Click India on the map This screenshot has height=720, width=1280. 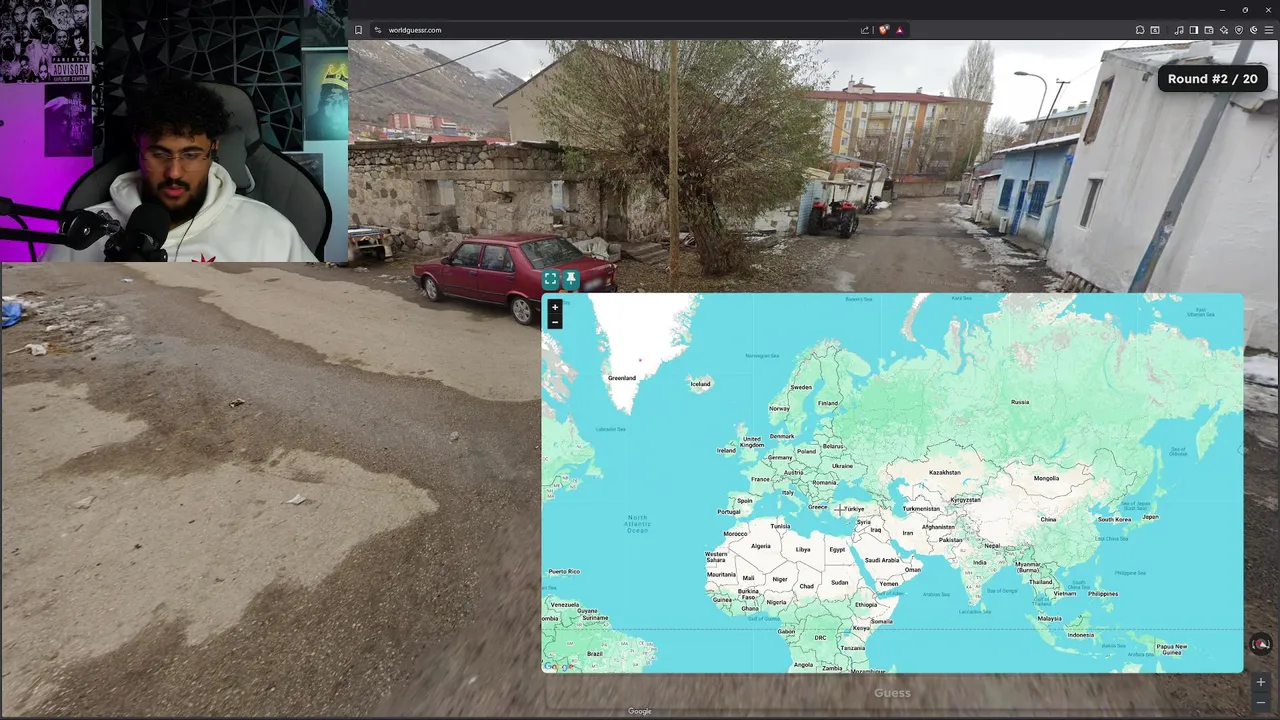click(980, 562)
